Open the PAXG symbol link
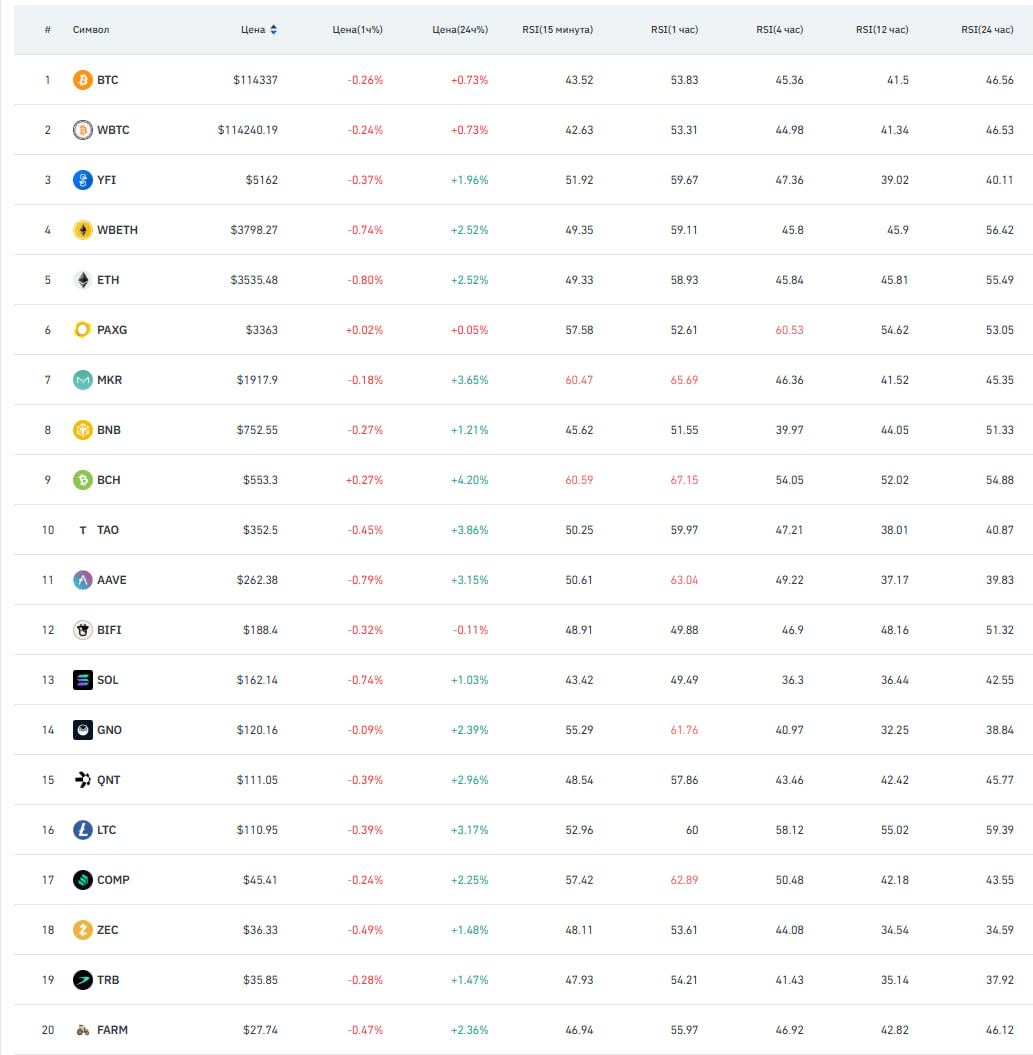This screenshot has height=1055, width=1033. tap(112, 330)
